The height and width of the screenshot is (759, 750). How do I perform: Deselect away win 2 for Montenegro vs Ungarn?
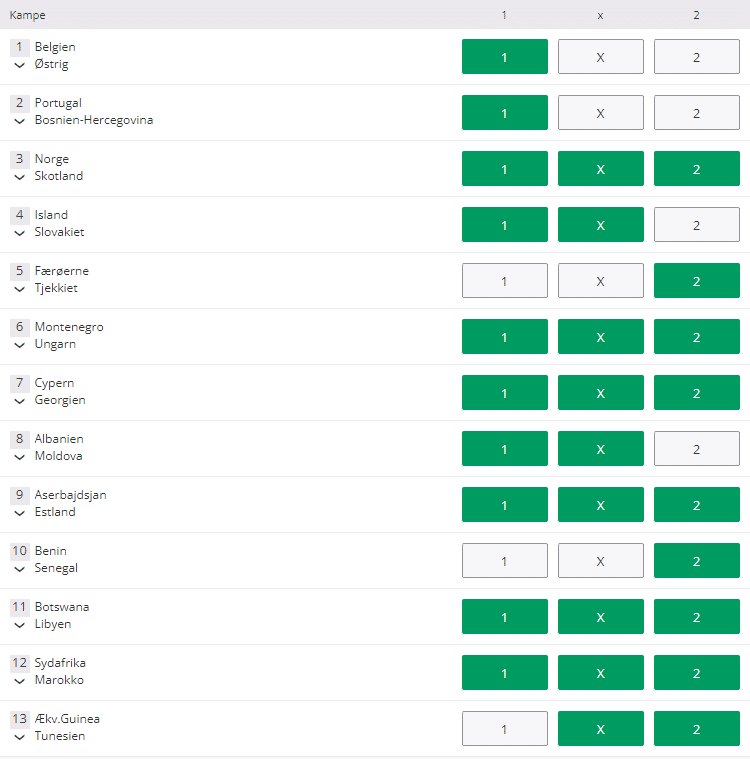[696, 336]
